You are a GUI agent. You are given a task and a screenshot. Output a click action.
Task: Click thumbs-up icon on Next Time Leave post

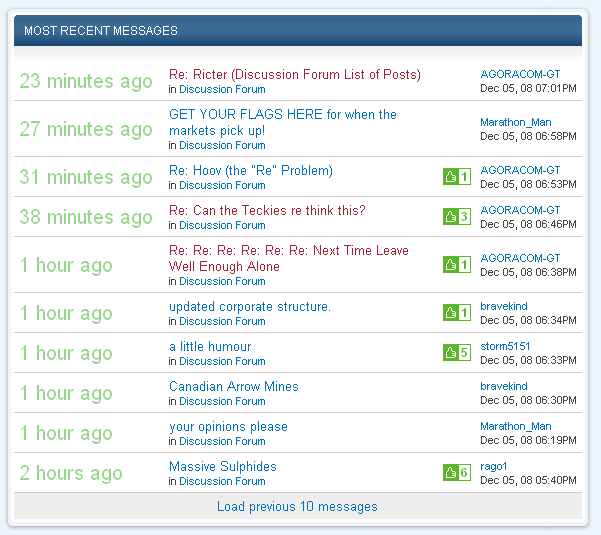(450, 265)
